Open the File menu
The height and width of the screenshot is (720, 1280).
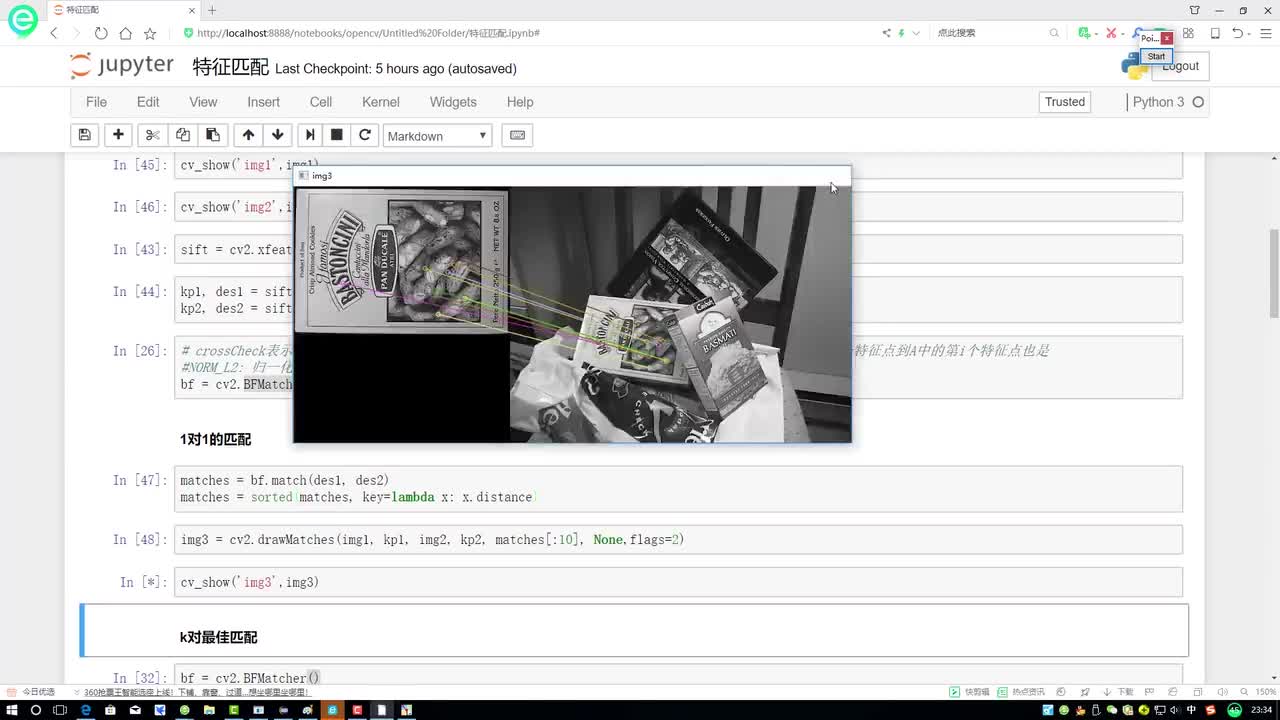(96, 102)
